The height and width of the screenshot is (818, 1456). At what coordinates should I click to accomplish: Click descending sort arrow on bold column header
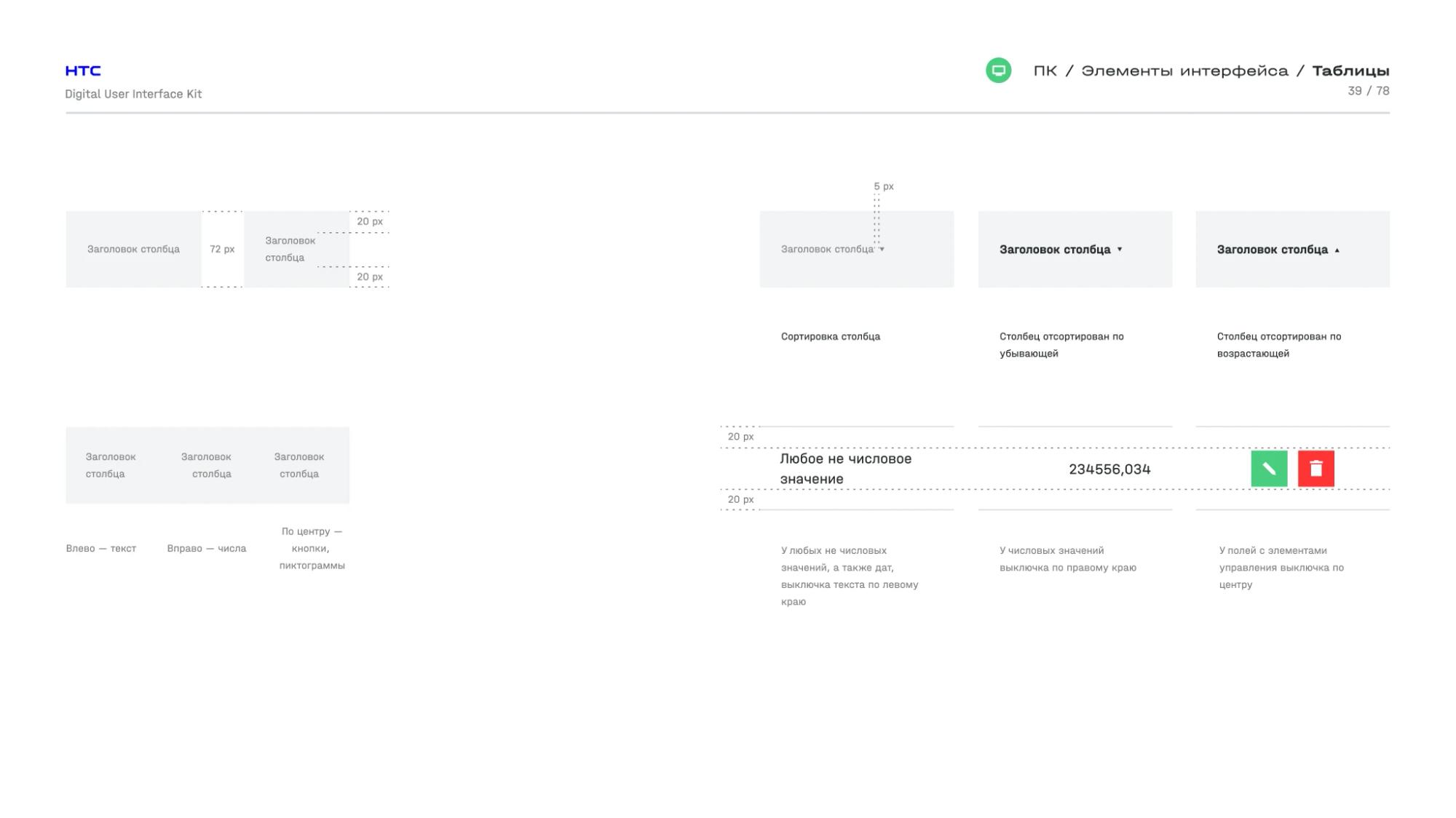(1120, 250)
